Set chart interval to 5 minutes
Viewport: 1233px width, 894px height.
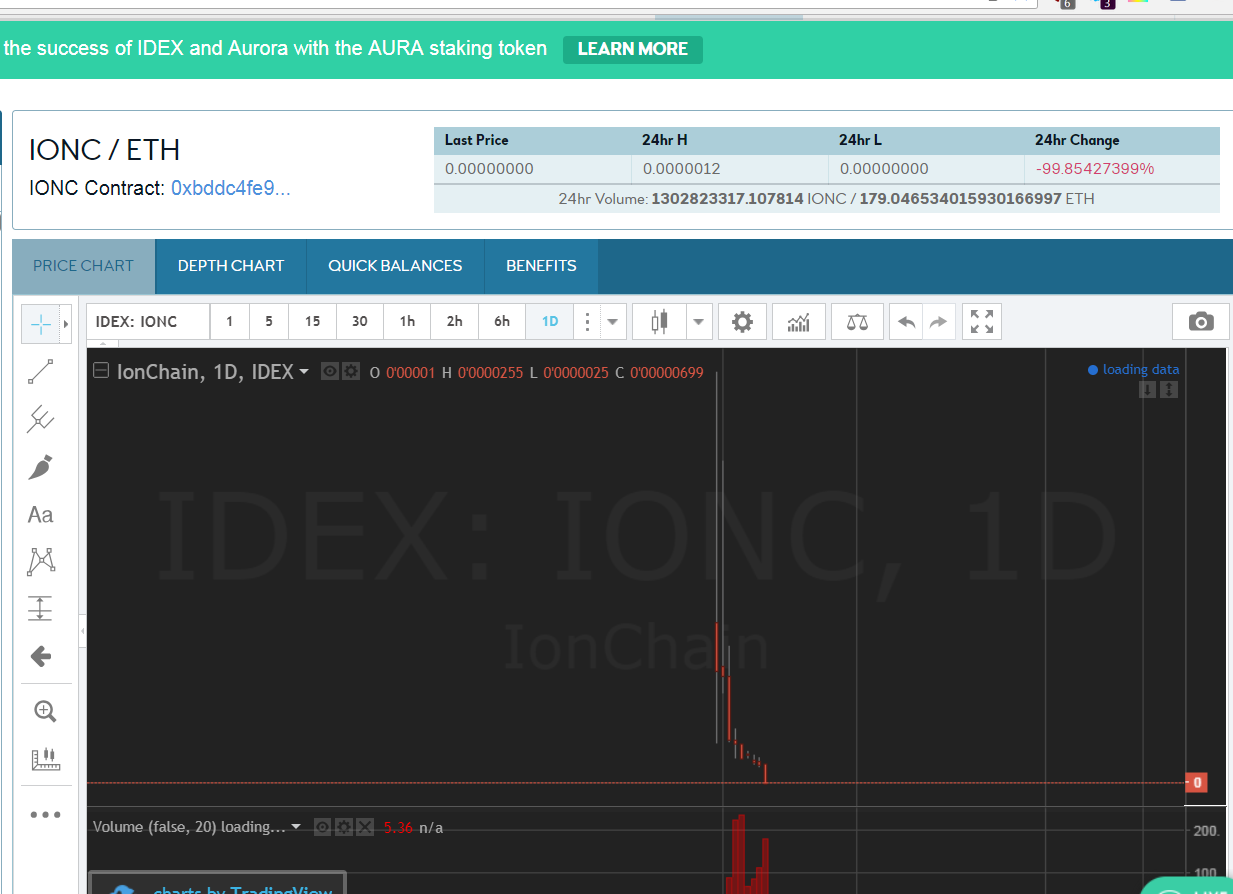(x=269, y=322)
